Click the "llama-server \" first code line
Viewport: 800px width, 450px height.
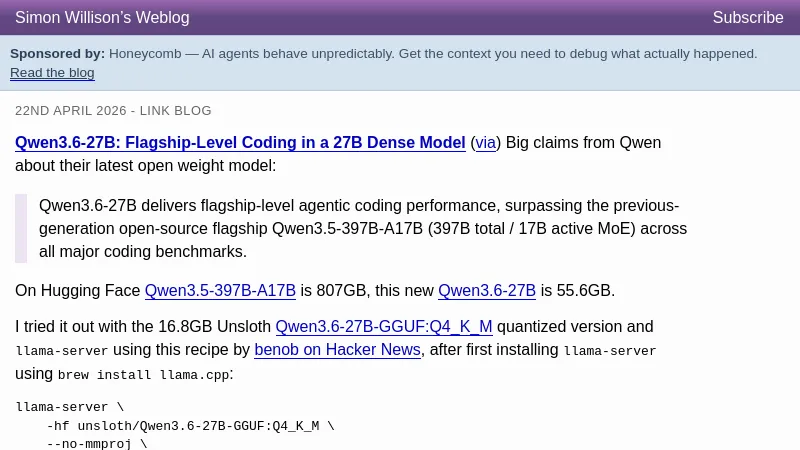coord(70,407)
